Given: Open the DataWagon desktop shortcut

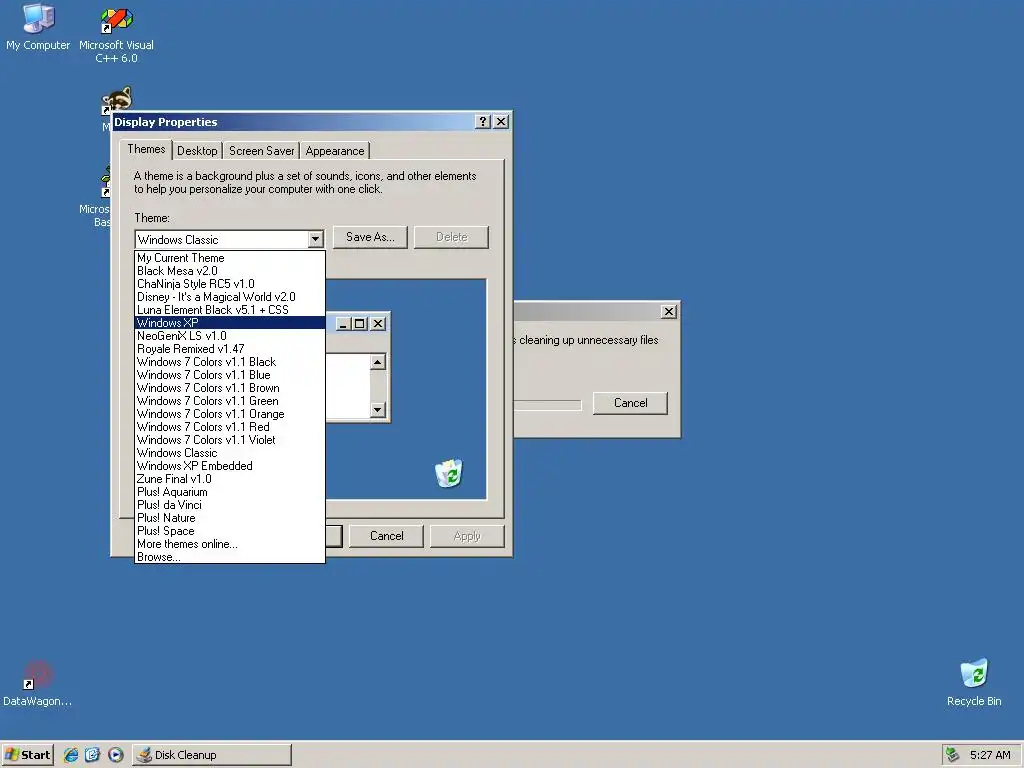Looking at the screenshot, I should (37, 683).
